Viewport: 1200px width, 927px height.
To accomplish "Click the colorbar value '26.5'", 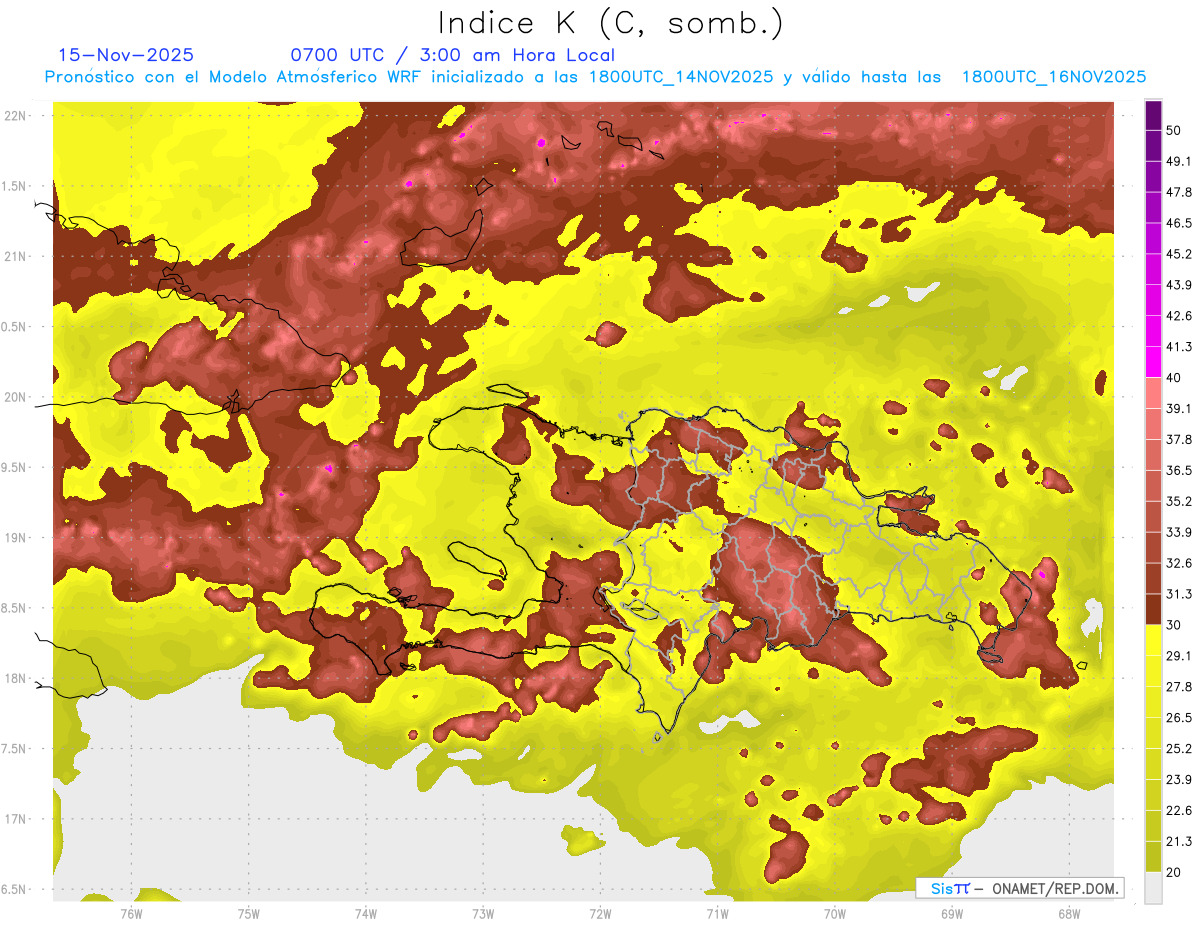I will click(x=1178, y=718).
